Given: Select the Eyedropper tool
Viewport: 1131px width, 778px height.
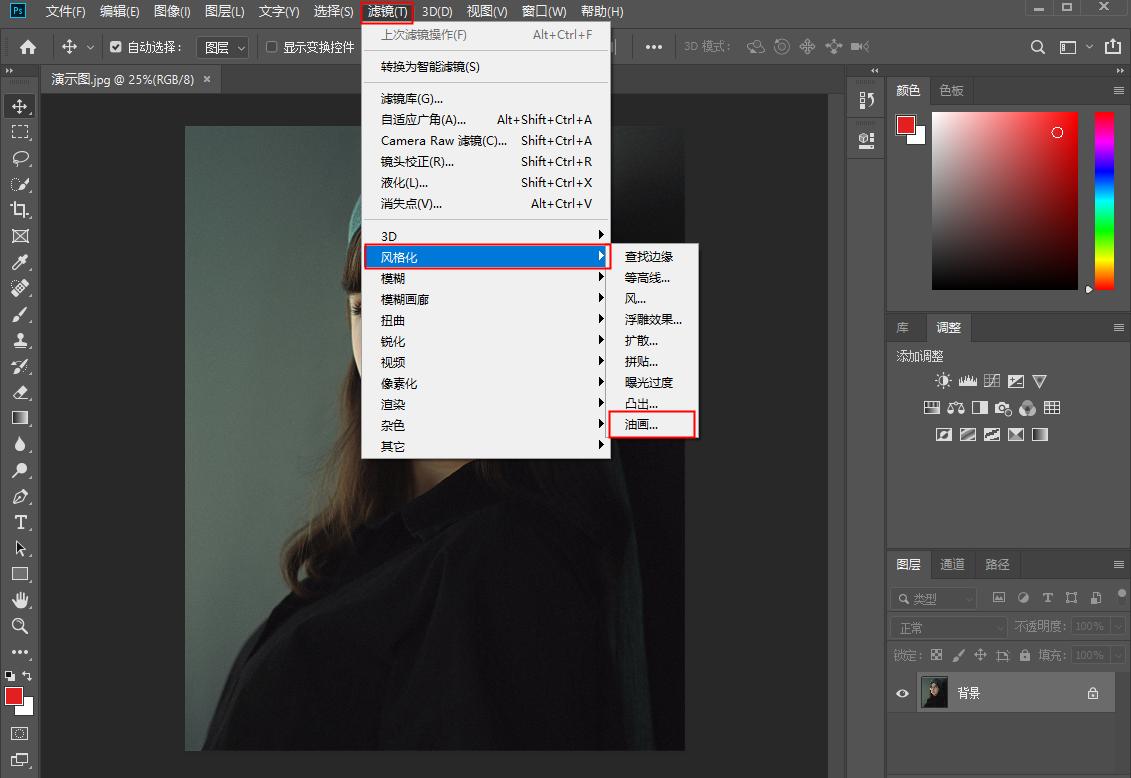Looking at the screenshot, I should (20, 262).
